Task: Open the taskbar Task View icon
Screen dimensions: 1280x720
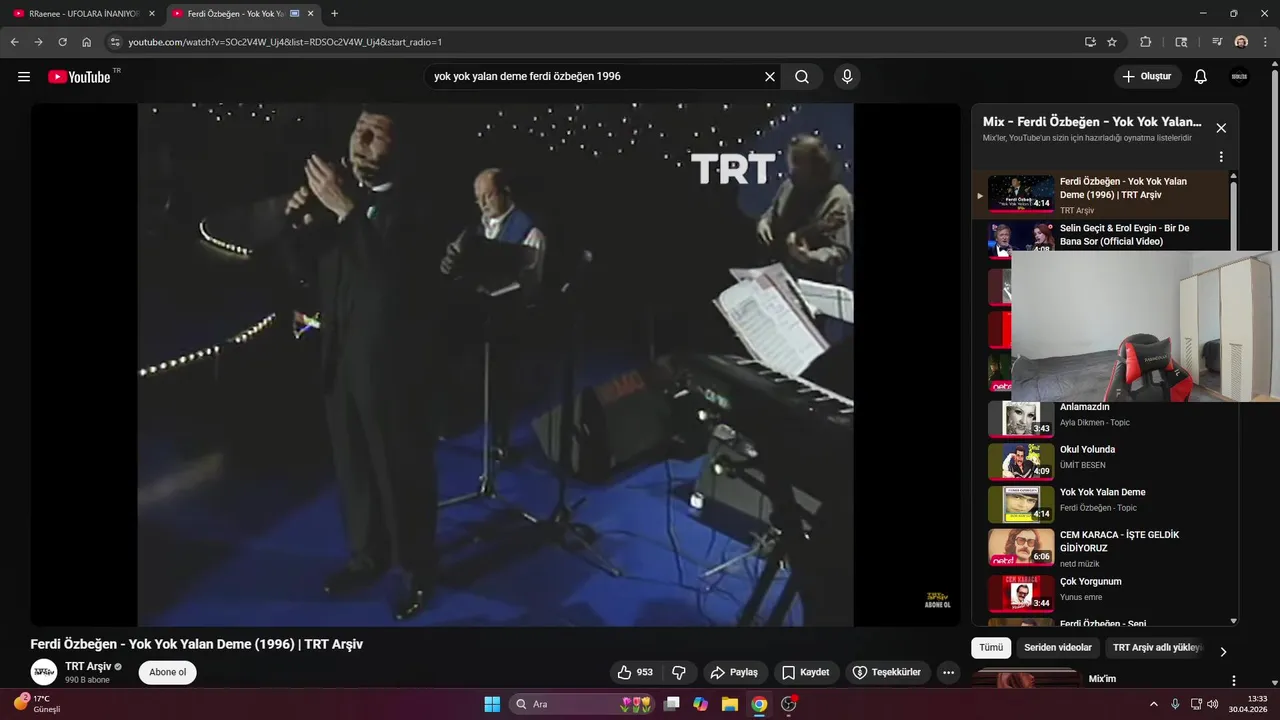Action: pos(672,704)
